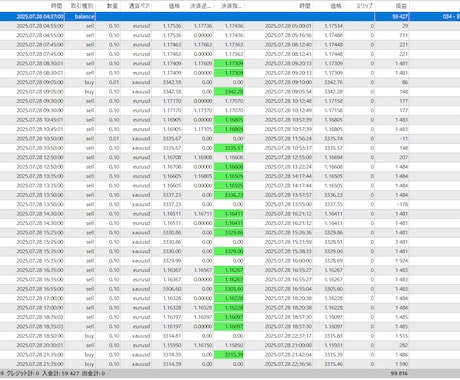
Task: Select close time 2025.07.28 09:10:00
Action: (x=288, y=82)
